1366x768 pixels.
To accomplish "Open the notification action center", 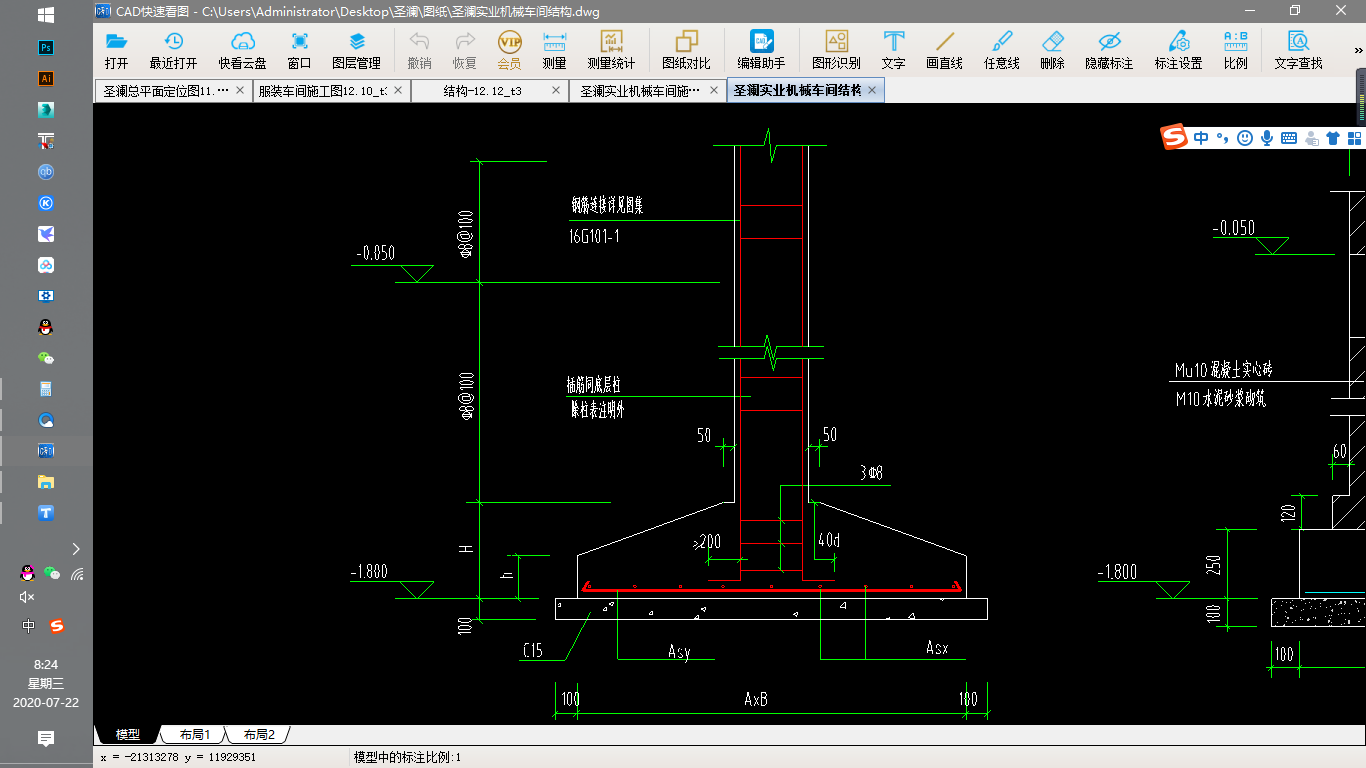I will 46,739.
